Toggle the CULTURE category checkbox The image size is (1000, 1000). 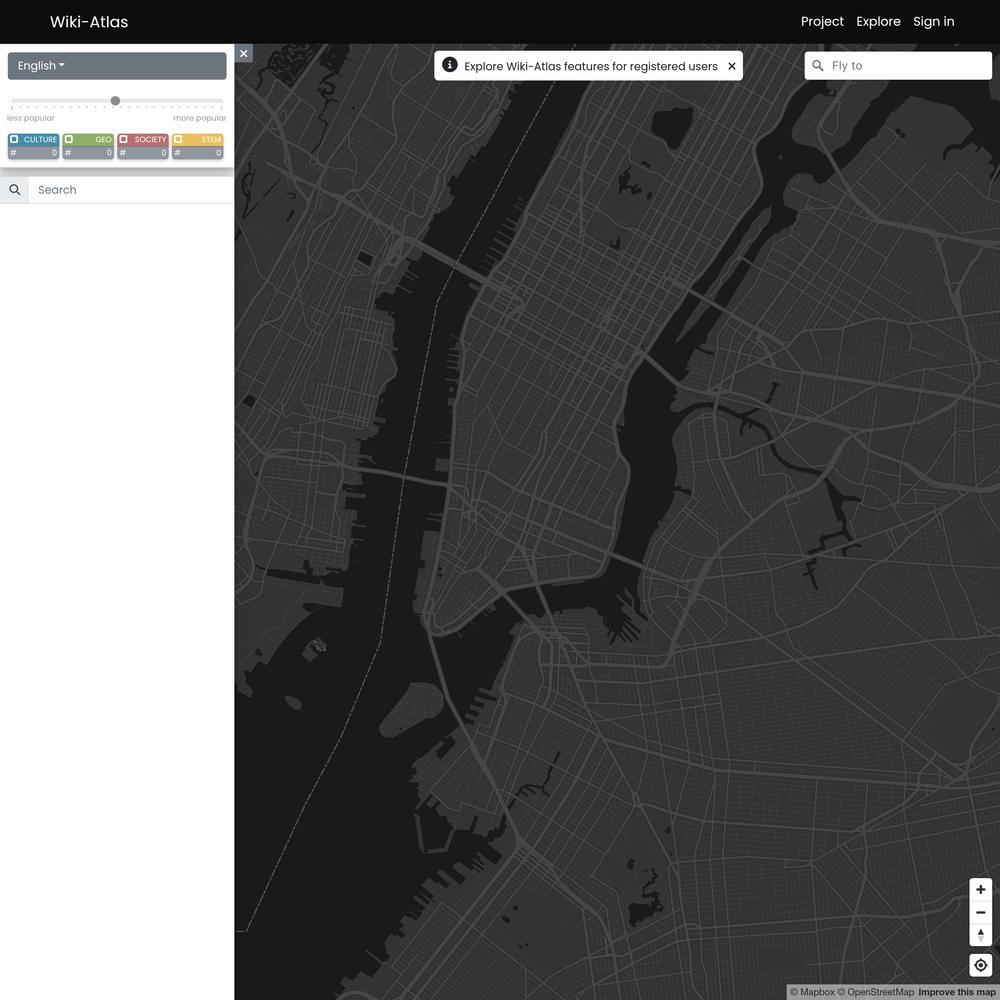(x=14, y=139)
